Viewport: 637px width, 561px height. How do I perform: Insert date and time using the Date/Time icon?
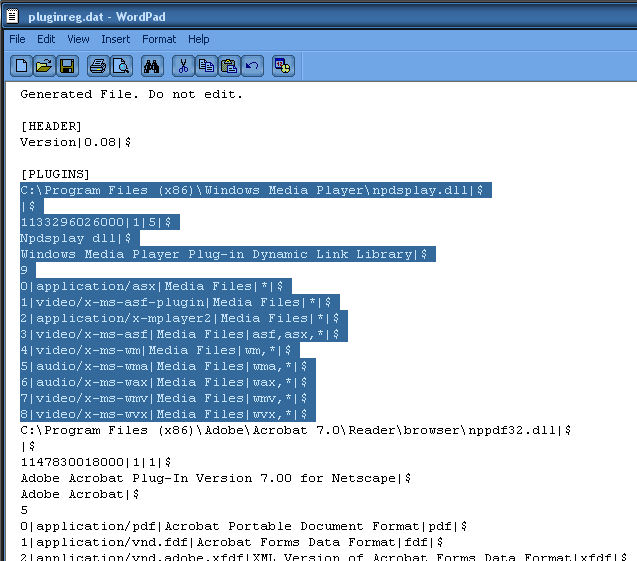283,66
